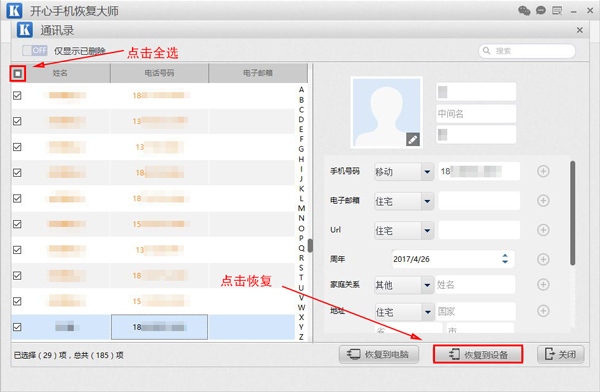
Task: Click the 已选择 ( 29 ) 项 status text
Action: [x=40, y=355]
